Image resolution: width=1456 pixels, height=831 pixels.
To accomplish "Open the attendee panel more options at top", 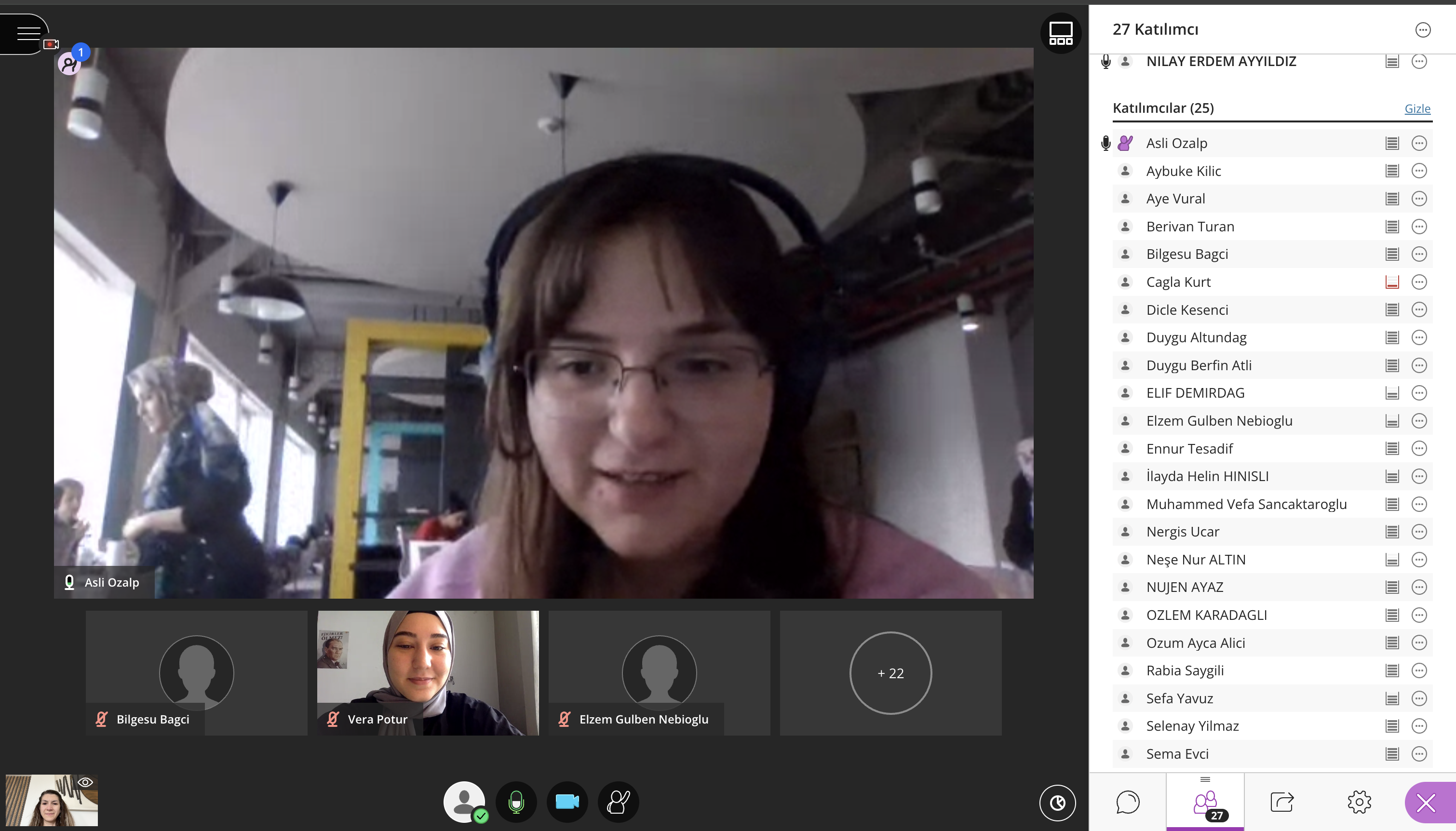I will pos(1423,30).
